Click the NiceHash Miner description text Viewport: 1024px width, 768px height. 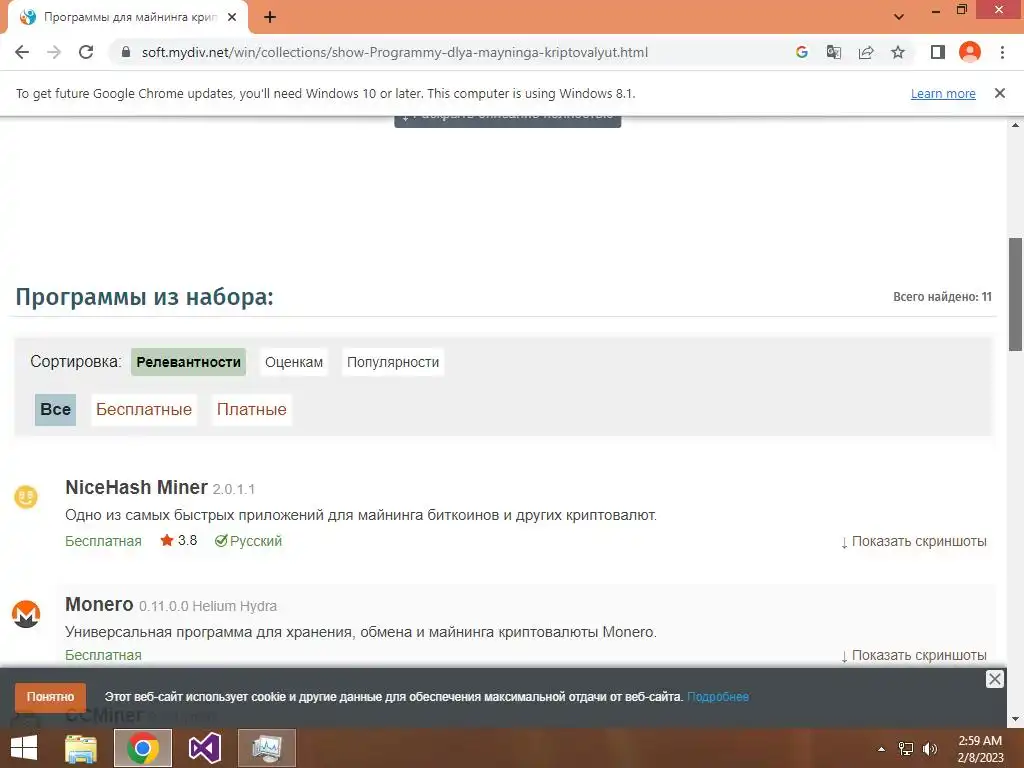(361, 515)
